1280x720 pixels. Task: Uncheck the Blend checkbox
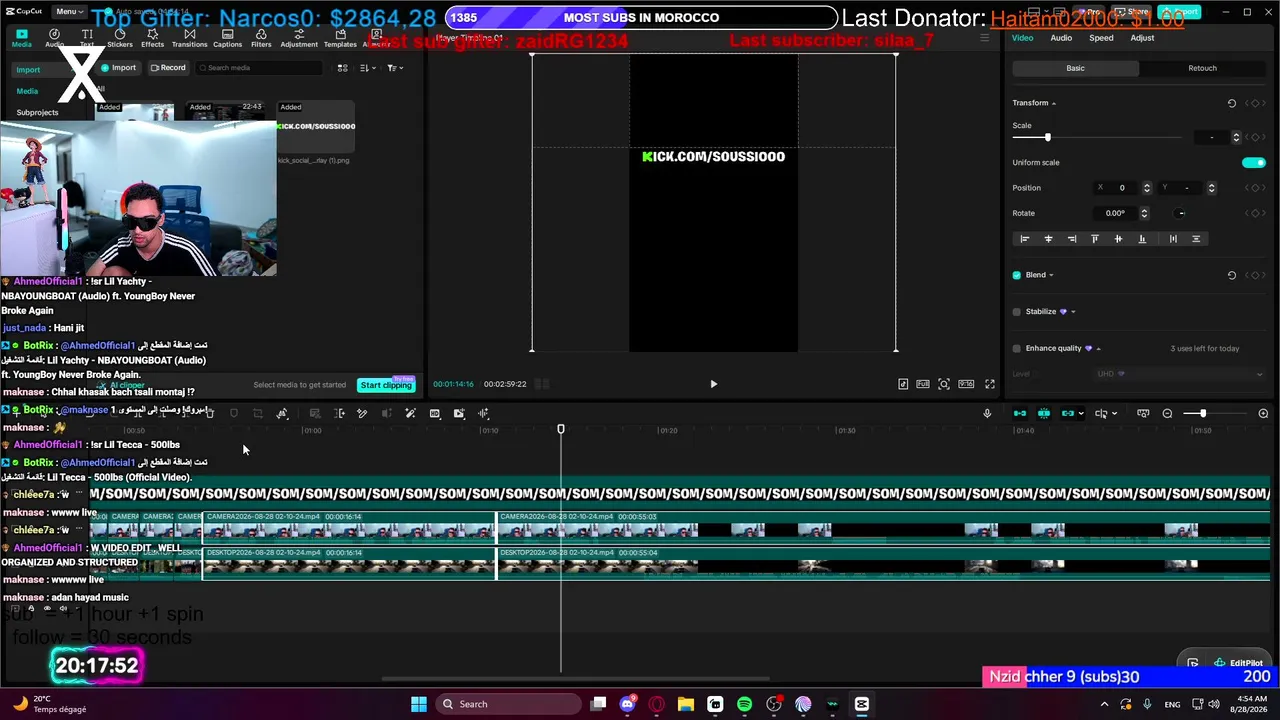(1017, 275)
